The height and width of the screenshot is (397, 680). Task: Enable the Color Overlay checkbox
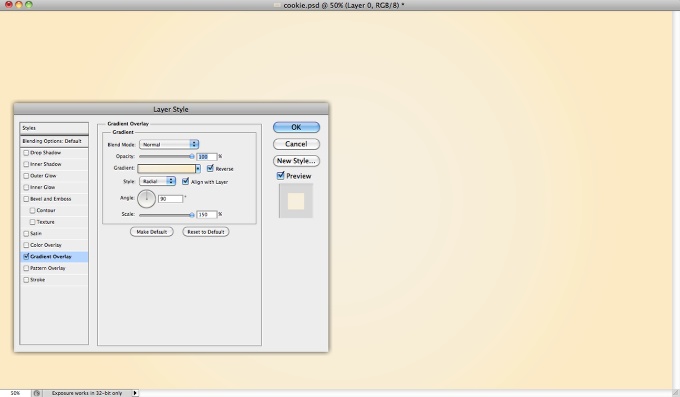tap(26, 245)
